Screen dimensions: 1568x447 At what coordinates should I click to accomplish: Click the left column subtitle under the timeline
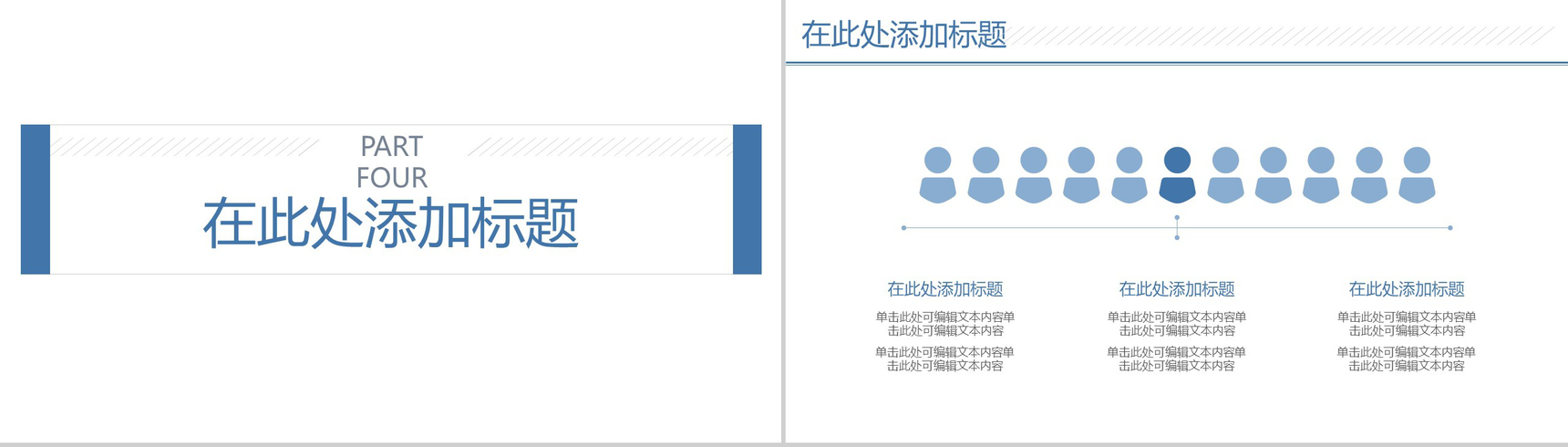[x=945, y=289]
